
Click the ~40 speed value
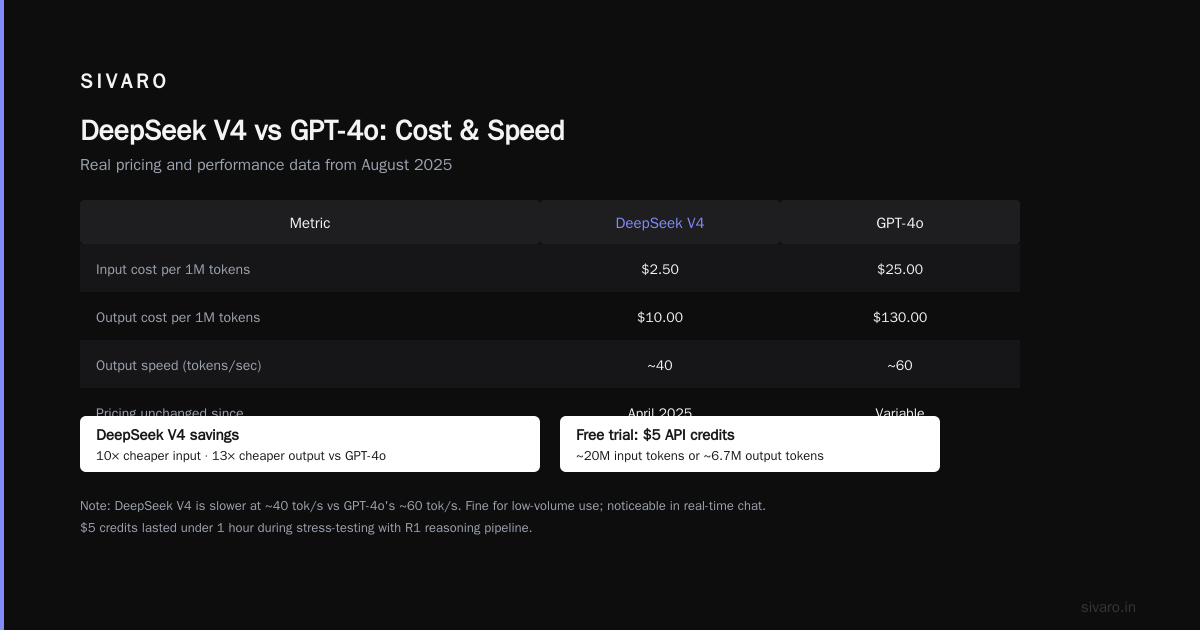pyautogui.click(x=660, y=365)
